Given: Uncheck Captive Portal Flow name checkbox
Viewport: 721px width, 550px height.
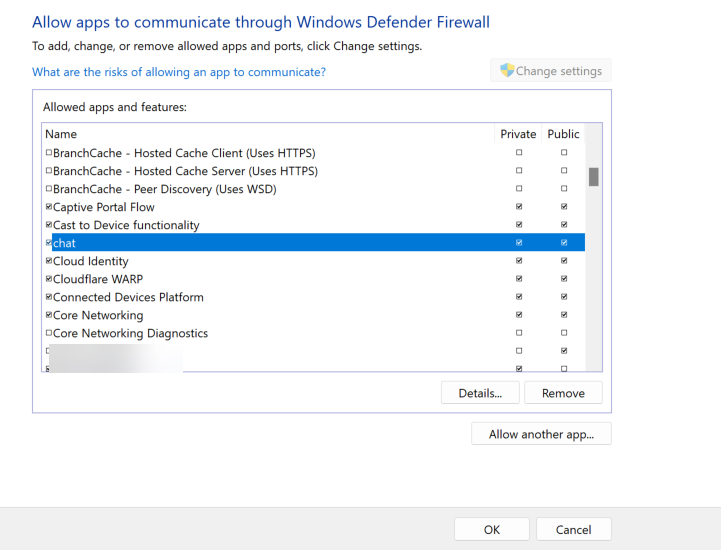Looking at the screenshot, I should (49, 207).
